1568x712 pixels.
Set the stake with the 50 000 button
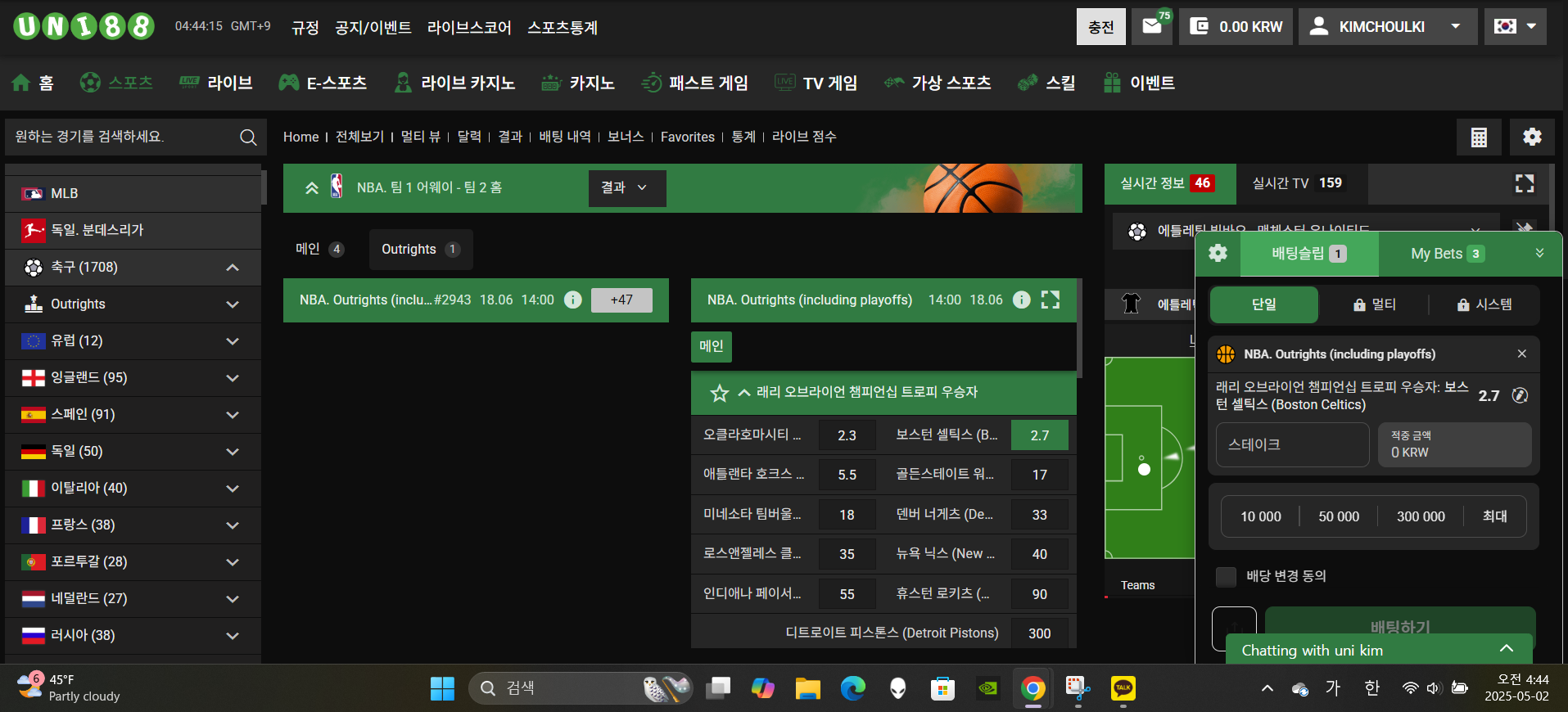1339,516
